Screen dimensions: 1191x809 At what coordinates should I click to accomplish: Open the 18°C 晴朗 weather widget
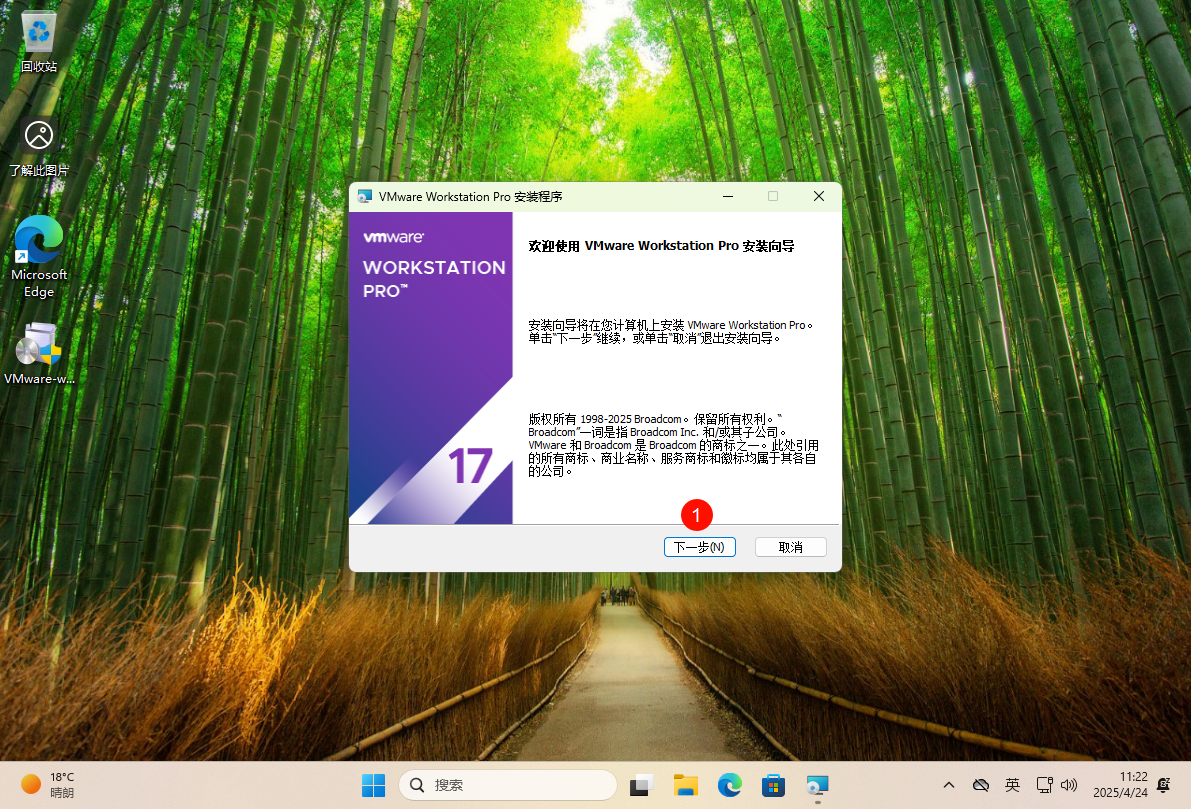point(48,785)
